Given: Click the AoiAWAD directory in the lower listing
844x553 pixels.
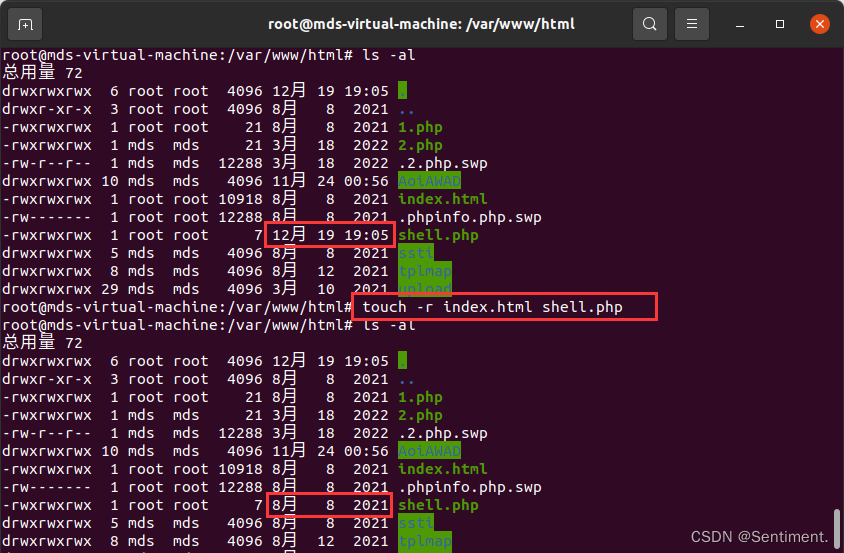Looking at the screenshot, I should click(x=430, y=451).
